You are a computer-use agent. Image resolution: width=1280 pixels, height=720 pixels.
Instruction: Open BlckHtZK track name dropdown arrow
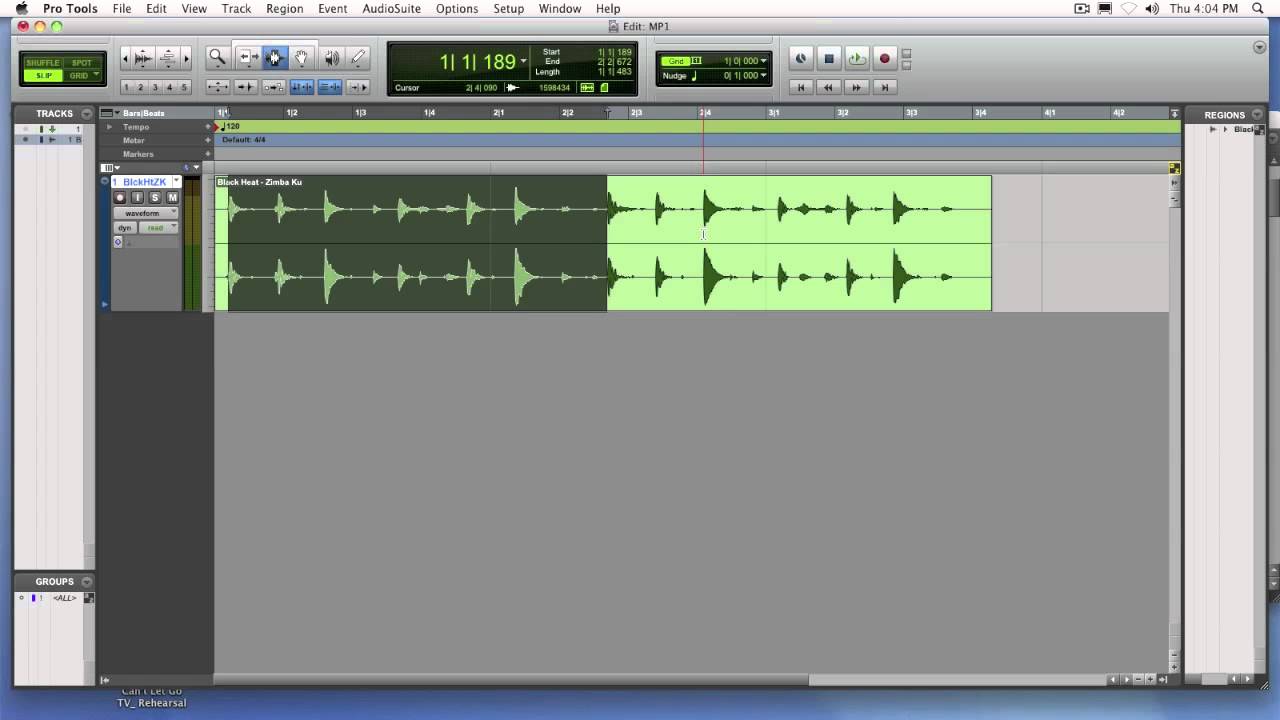176,182
